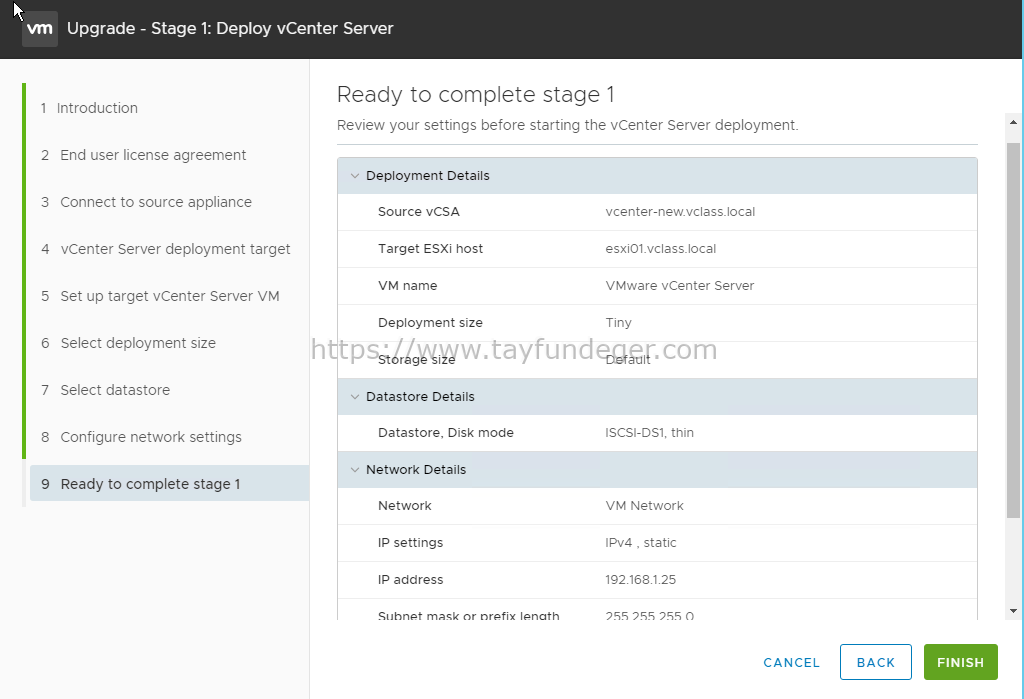The height and width of the screenshot is (699, 1024).
Task: Click the Network Details header text
Action: click(x=416, y=470)
